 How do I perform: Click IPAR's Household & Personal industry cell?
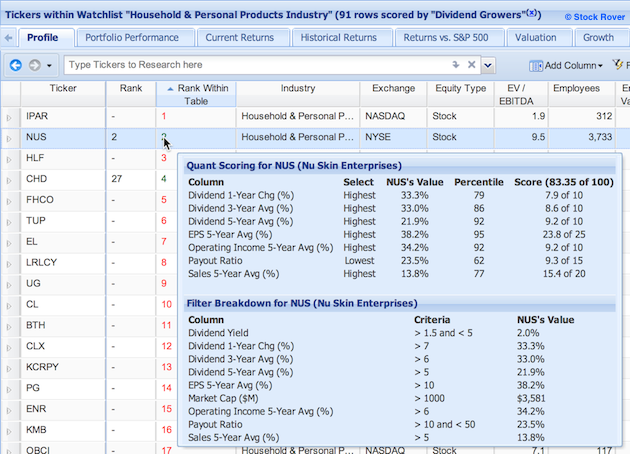[x=298, y=117]
